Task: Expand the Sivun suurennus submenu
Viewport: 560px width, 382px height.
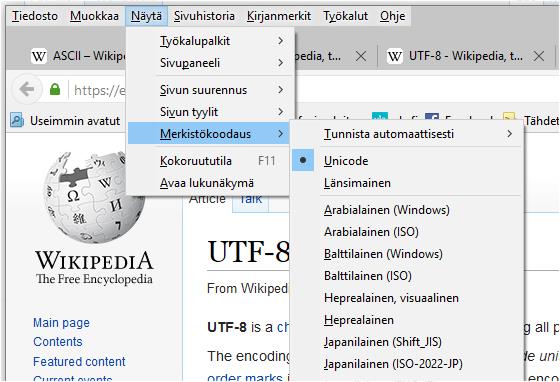Action: pos(209,90)
